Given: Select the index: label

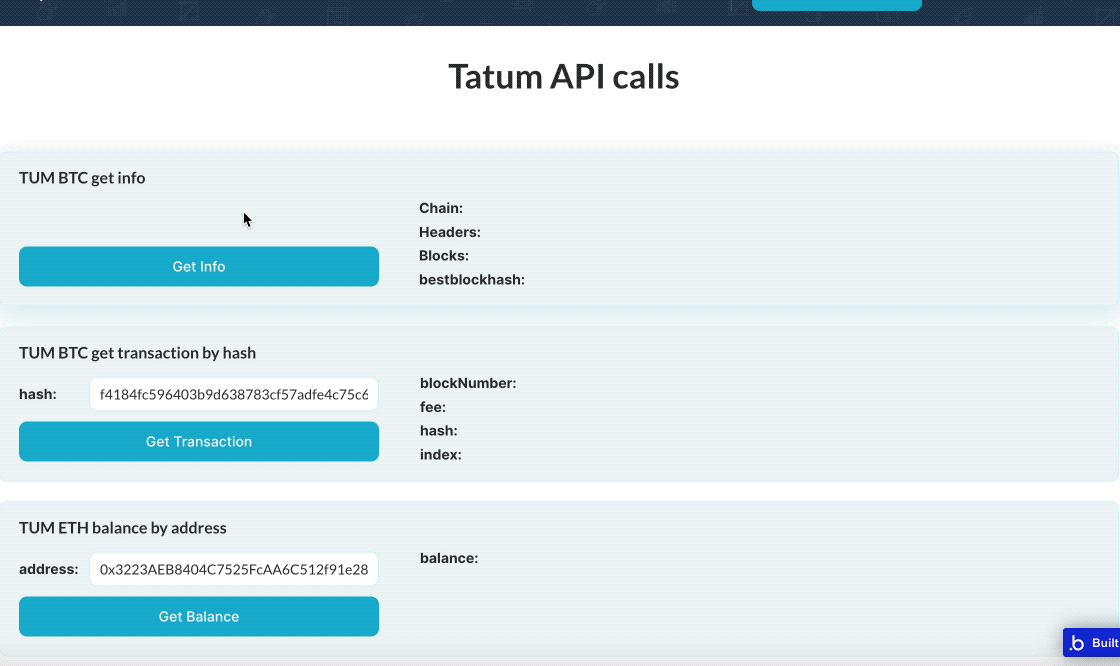Looking at the screenshot, I should (441, 454).
